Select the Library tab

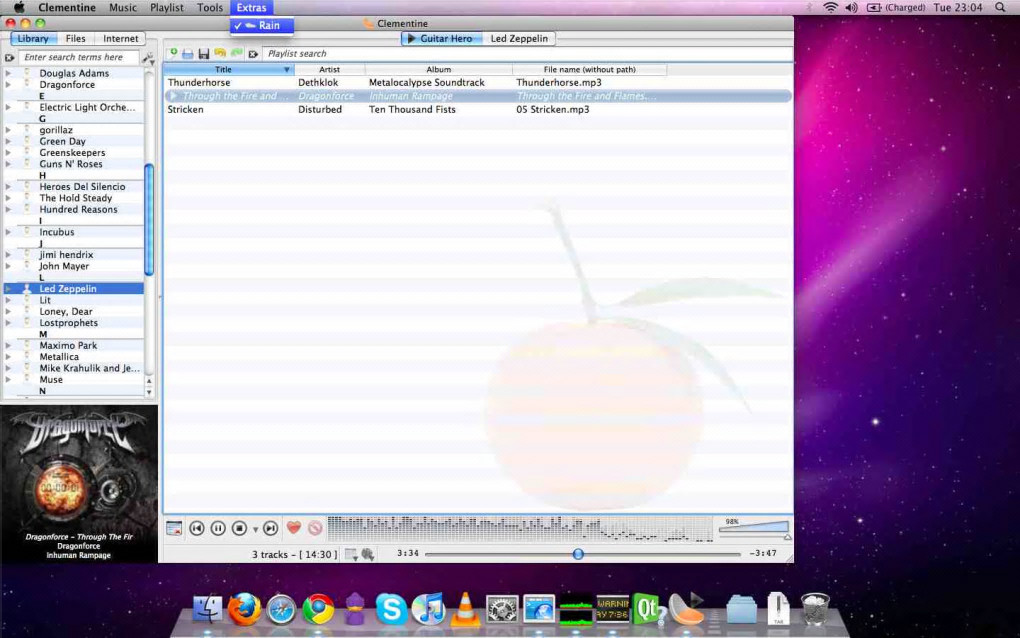(33, 38)
